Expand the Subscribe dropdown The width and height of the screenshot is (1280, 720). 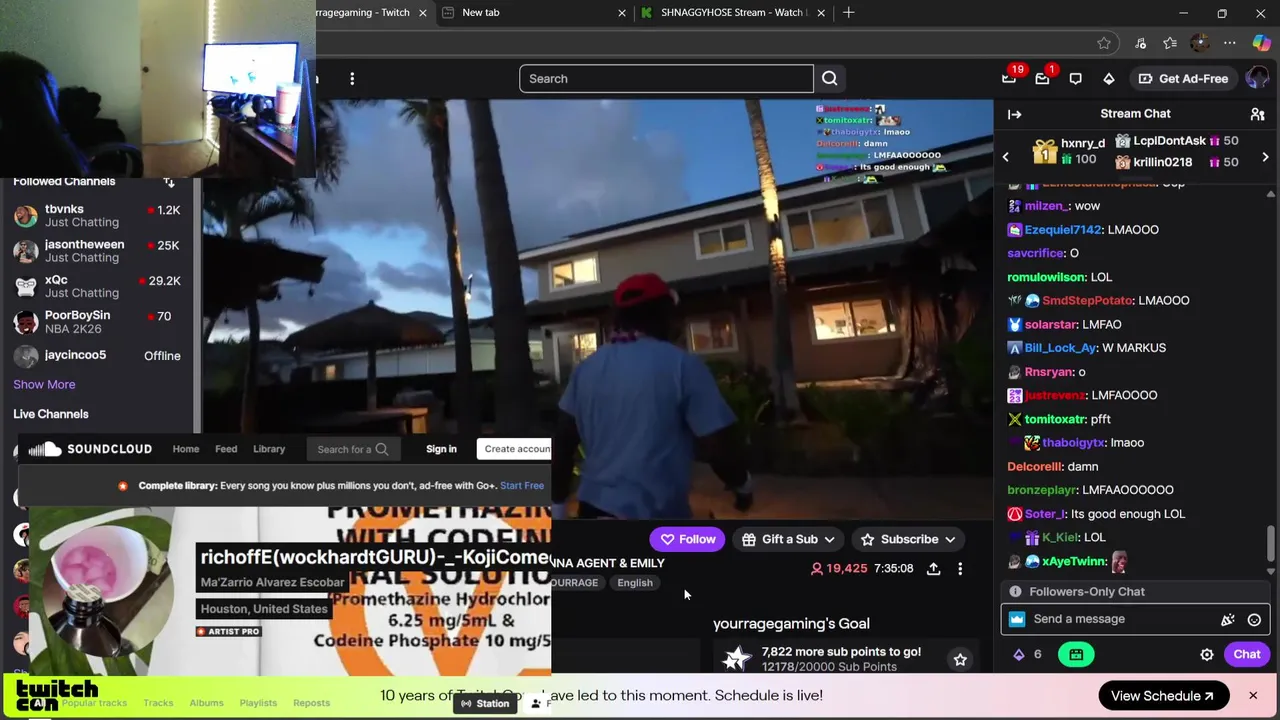(908, 539)
